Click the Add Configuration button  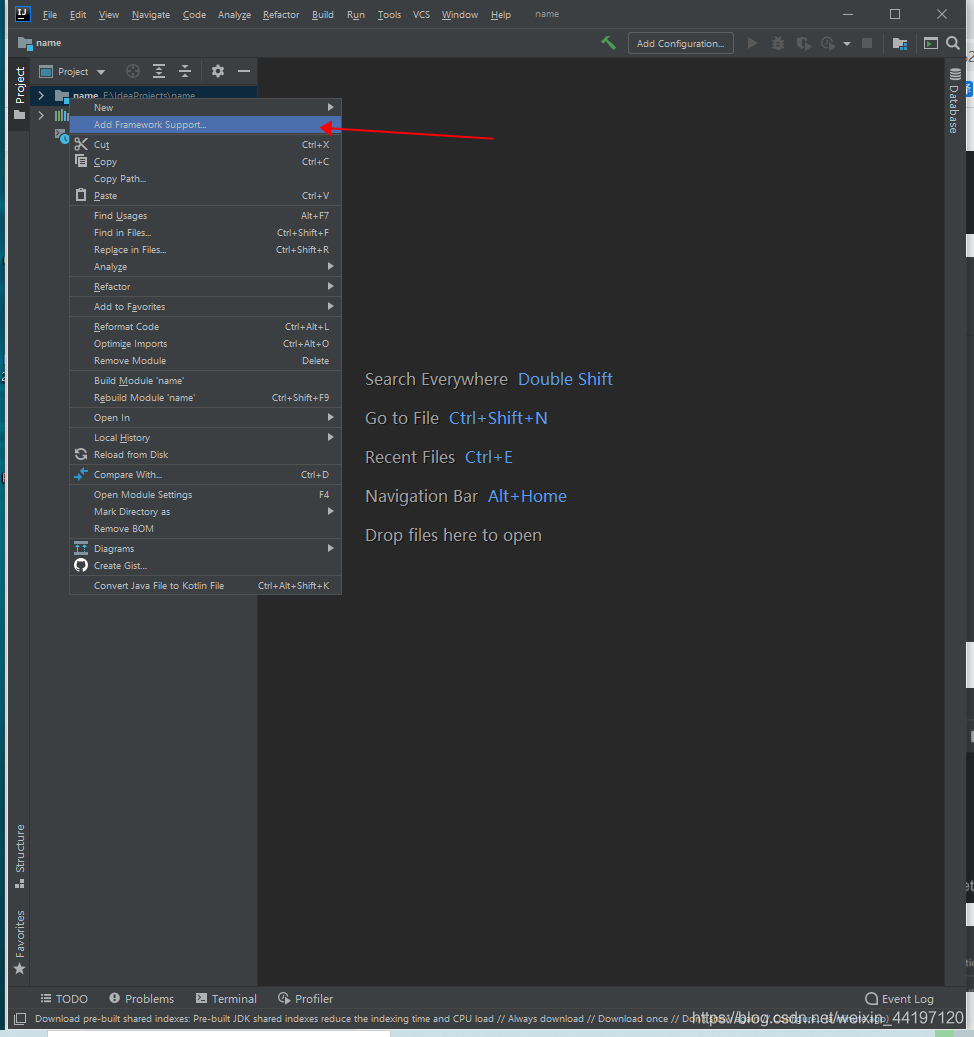pos(680,43)
